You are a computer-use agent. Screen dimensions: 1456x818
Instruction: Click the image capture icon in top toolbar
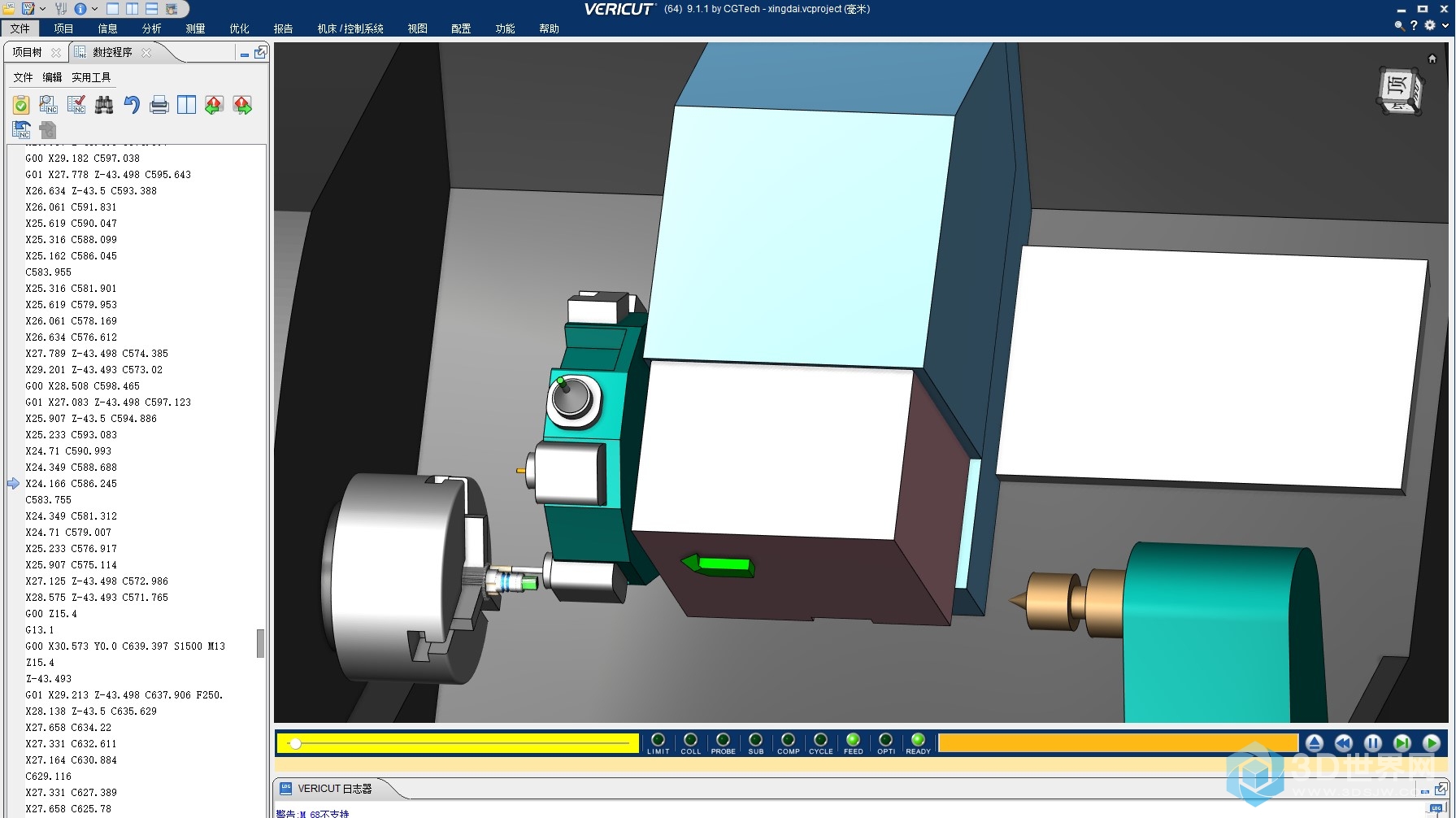coord(172,9)
